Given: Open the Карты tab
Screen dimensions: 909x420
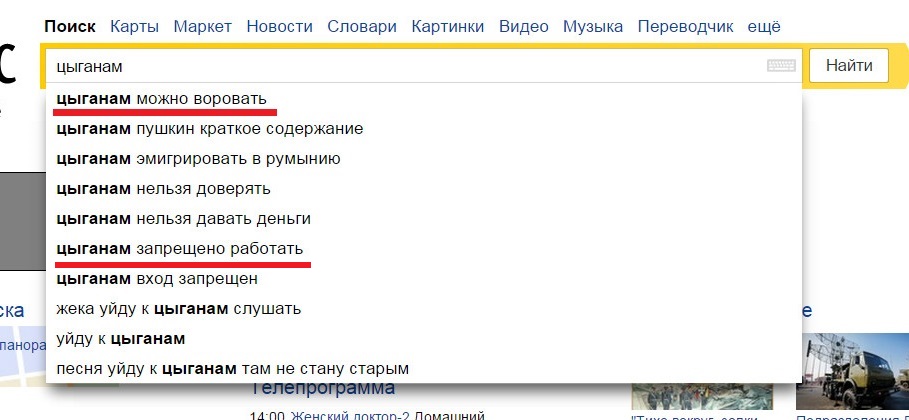Looking at the screenshot, I should pos(134,27).
